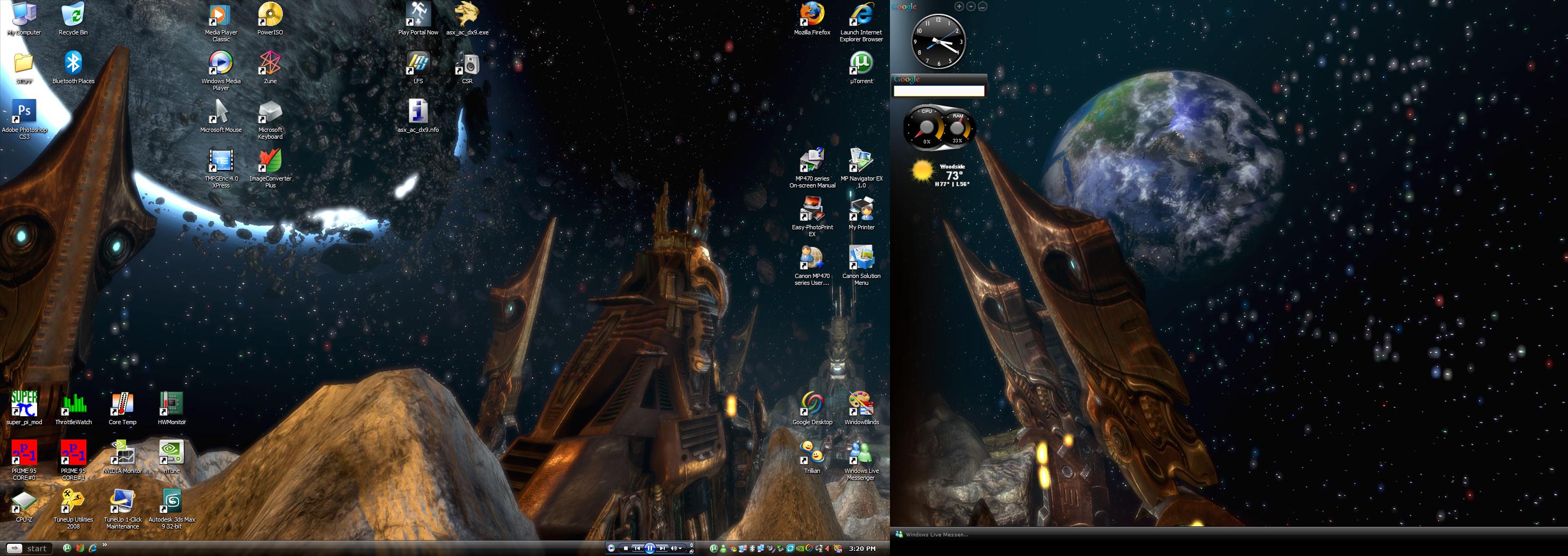Go to the previous track in media toolbar

point(637,548)
